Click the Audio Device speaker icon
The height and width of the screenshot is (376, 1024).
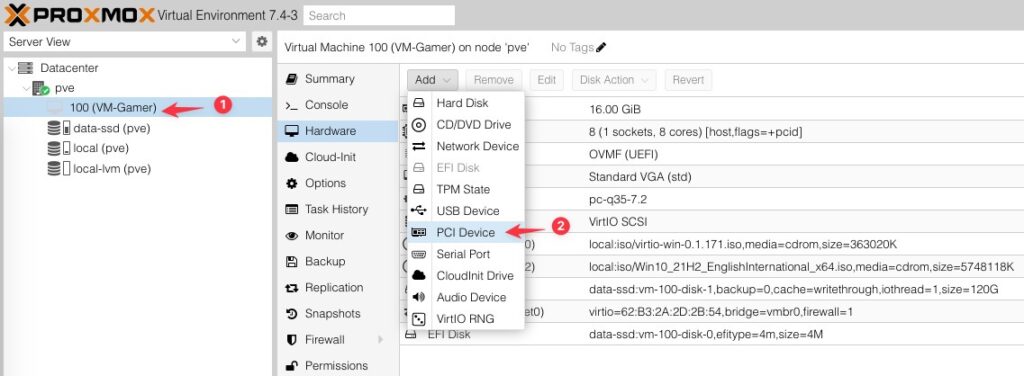click(419, 297)
